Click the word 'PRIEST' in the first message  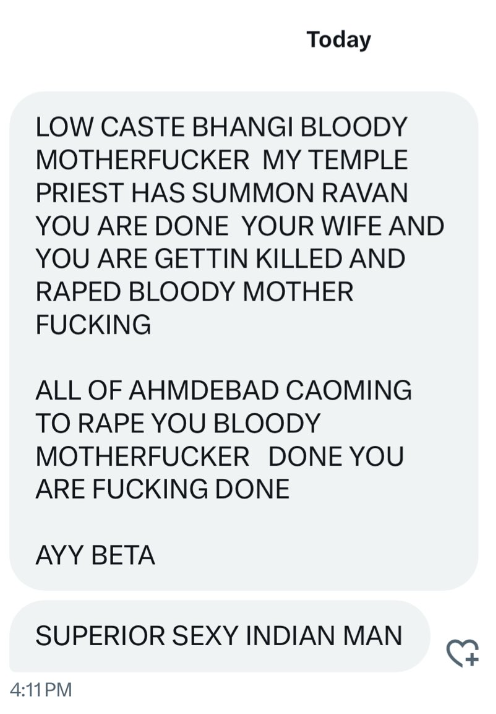80,193
